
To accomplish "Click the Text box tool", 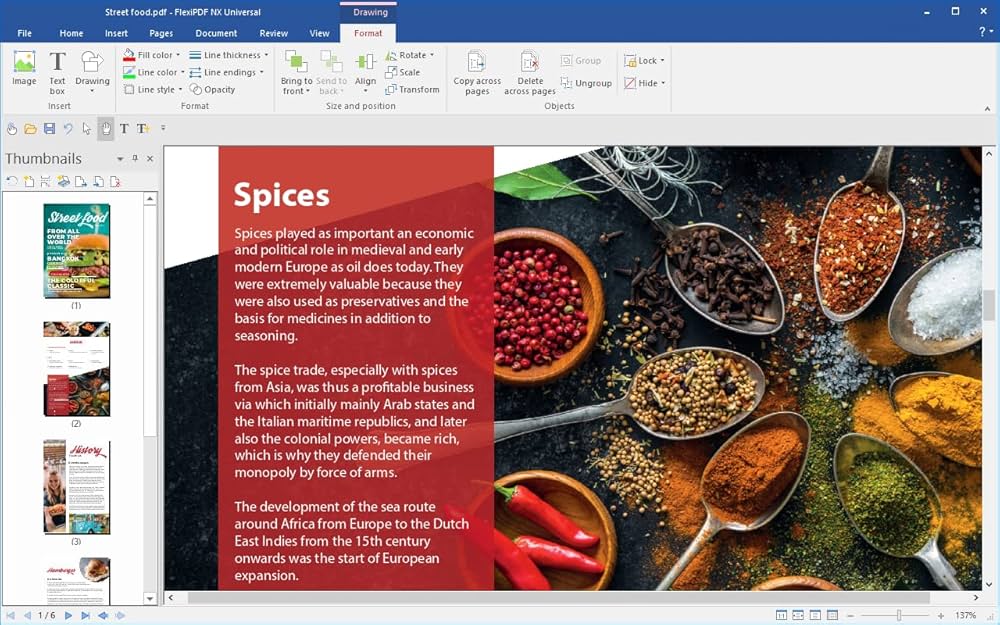I will pos(57,72).
